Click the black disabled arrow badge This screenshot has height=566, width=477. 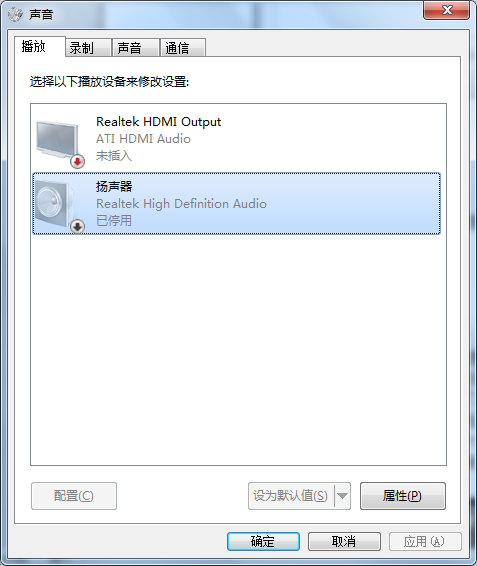tap(77, 227)
